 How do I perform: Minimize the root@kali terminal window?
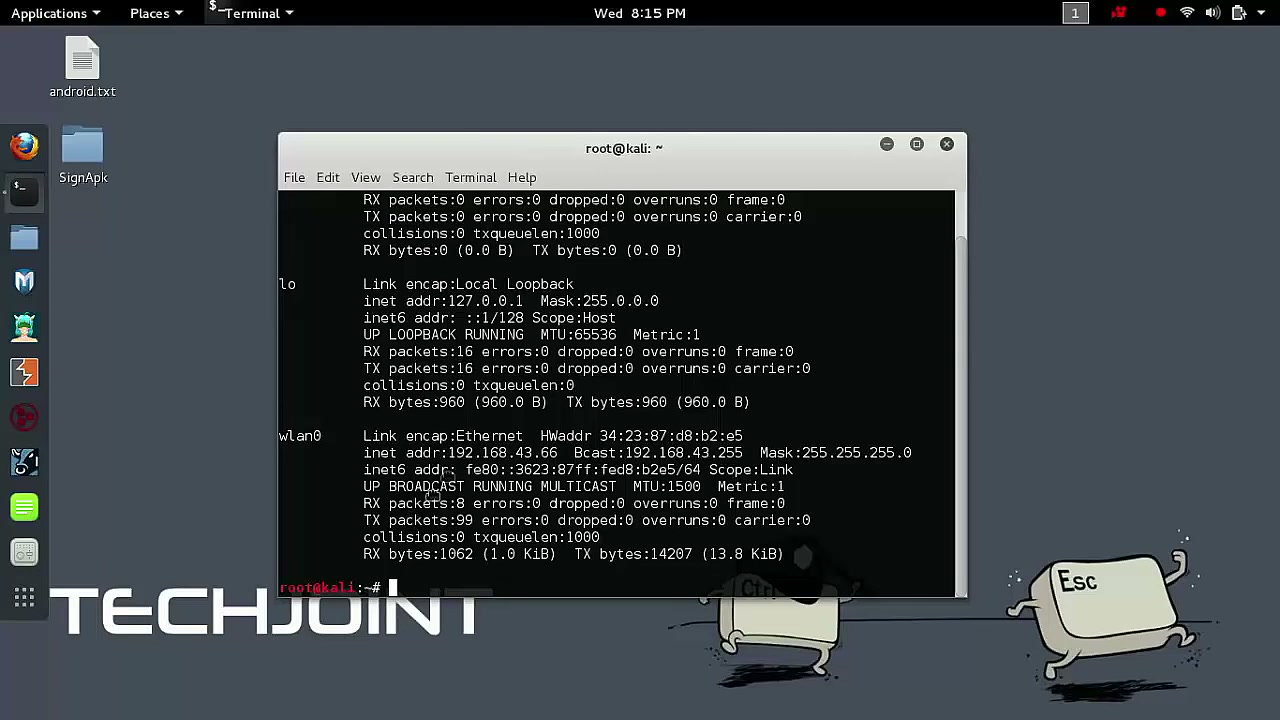tap(886, 144)
